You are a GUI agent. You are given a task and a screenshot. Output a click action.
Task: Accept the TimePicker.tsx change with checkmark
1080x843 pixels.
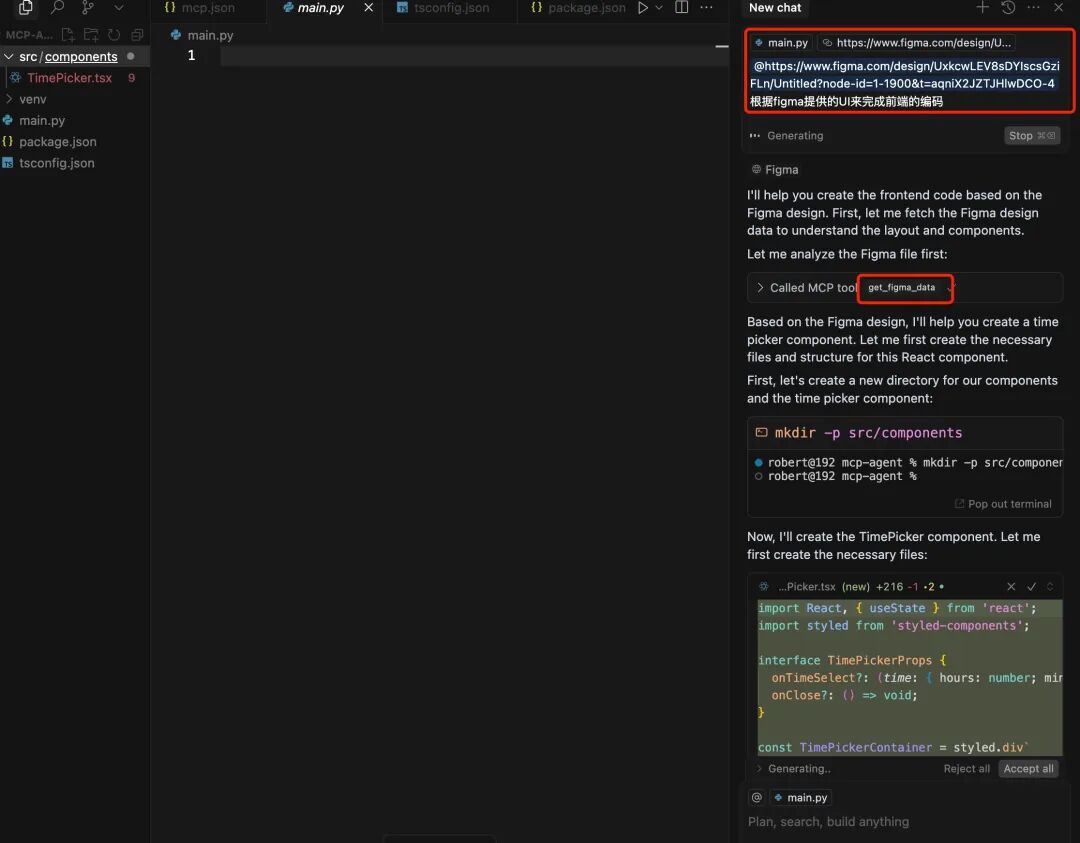point(1032,587)
